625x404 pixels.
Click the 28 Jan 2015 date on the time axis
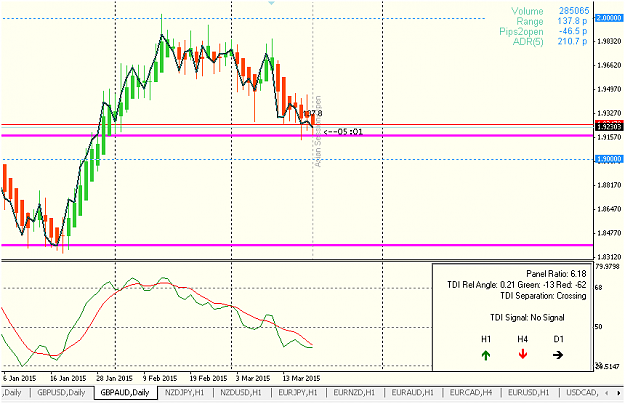[x=114, y=378]
